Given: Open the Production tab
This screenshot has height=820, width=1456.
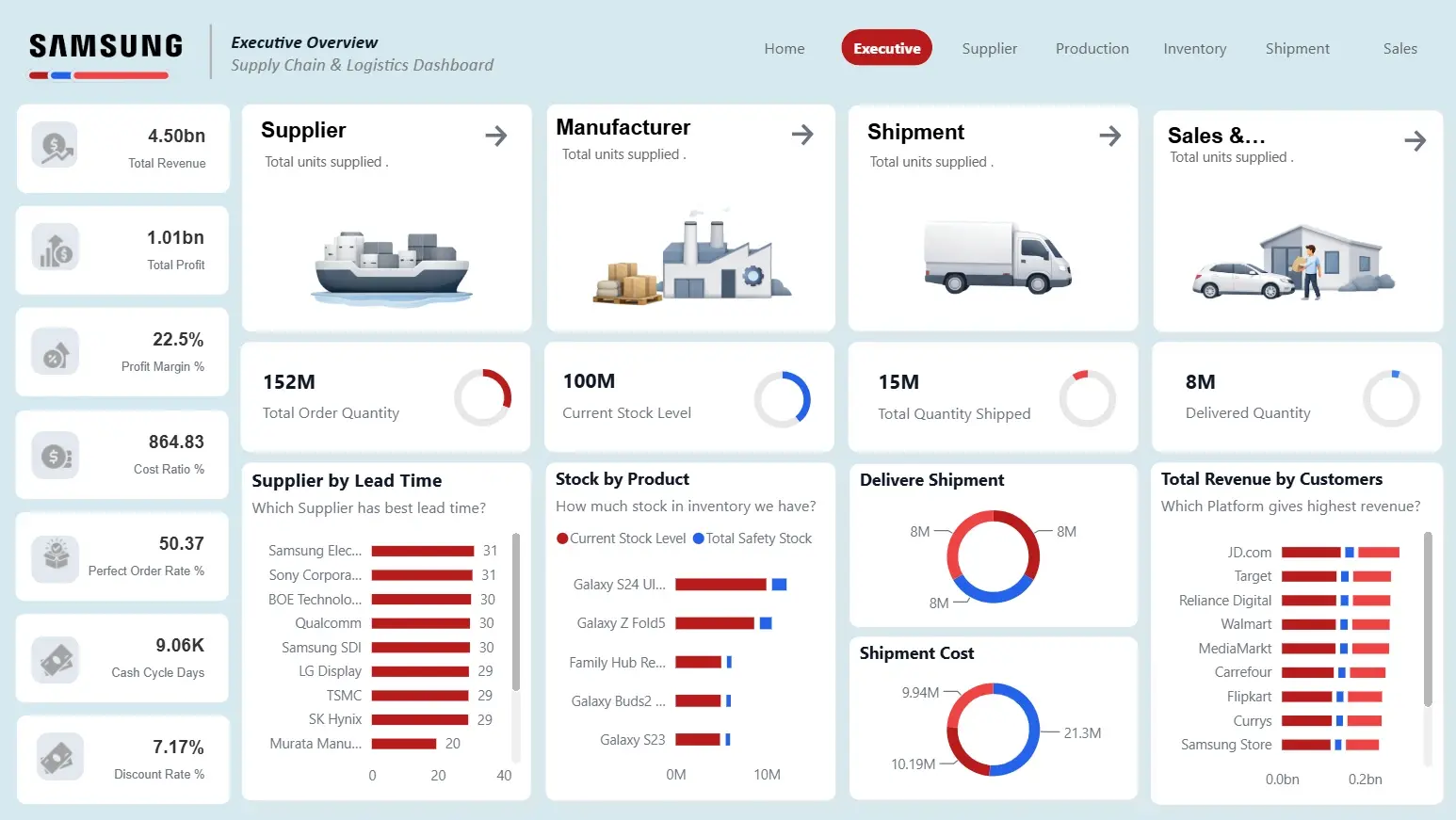Looking at the screenshot, I should [x=1092, y=49].
